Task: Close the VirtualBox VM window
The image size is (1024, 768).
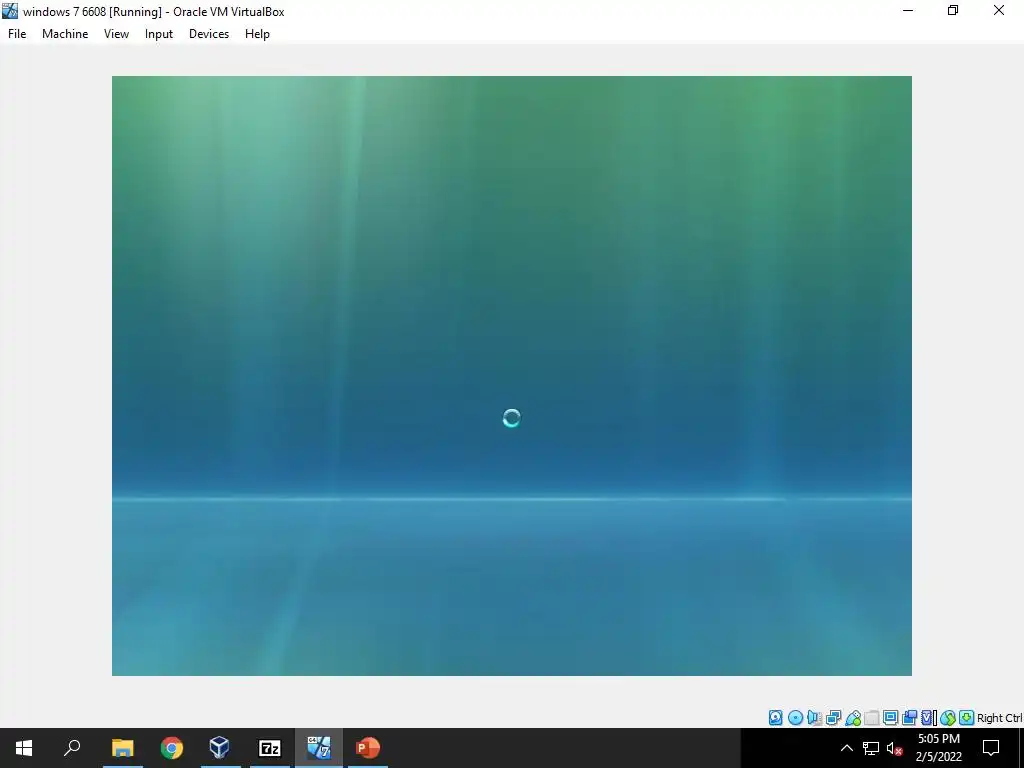Action: click(x=999, y=11)
